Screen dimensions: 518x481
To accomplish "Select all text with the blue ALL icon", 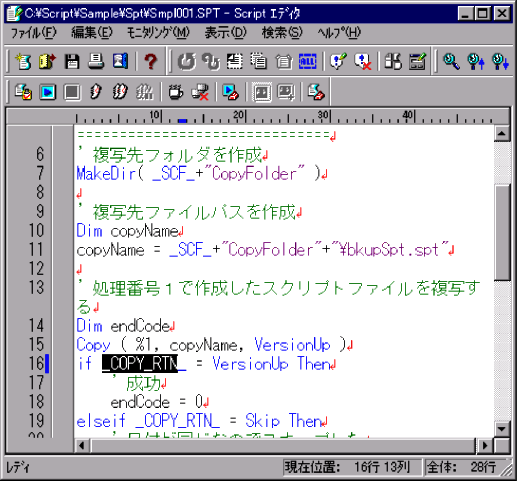I will [307, 61].
